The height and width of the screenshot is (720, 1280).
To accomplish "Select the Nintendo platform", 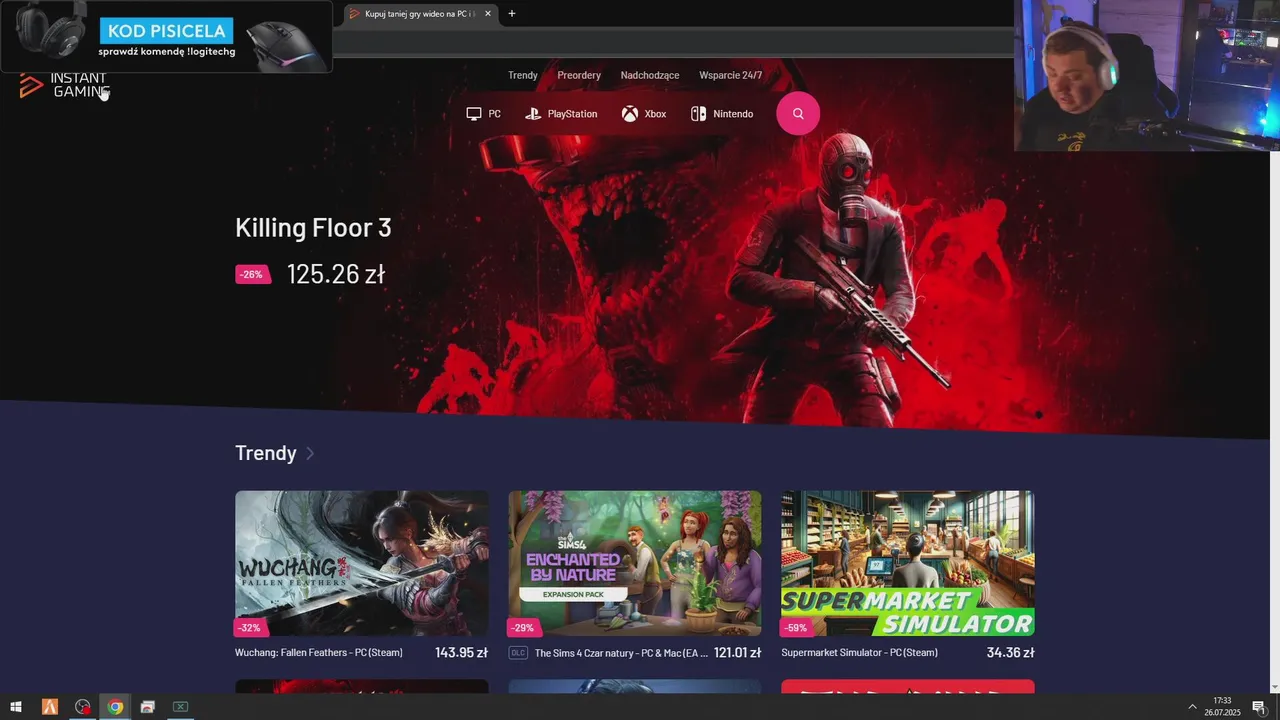I will click(x=722, y=114).
